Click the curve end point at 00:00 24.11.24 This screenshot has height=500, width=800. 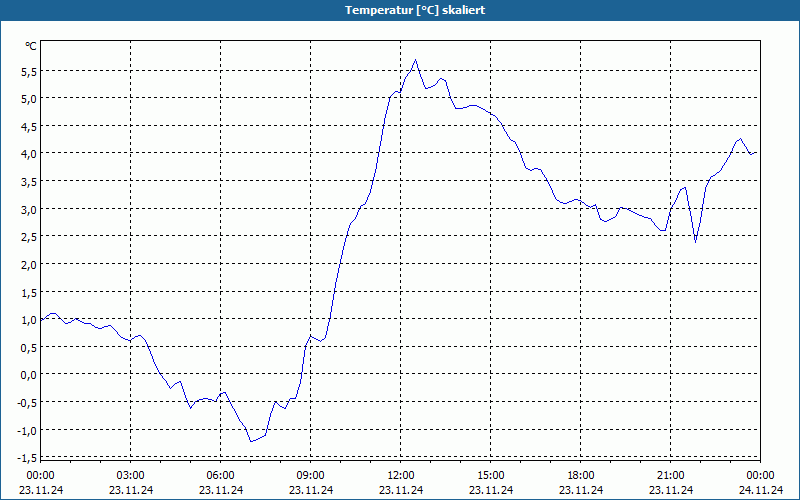coord(757,153)
